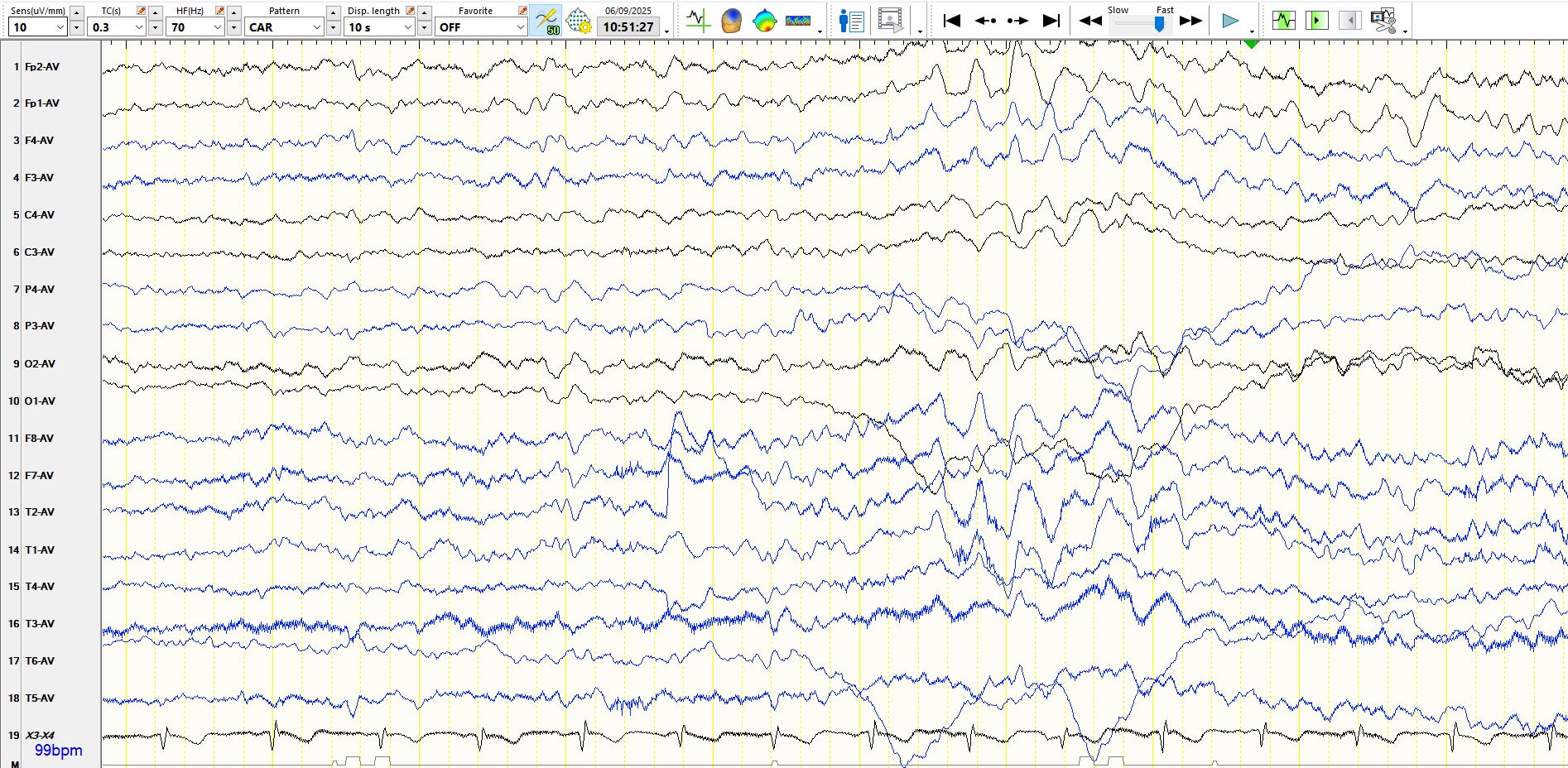Click the 06/09/2025 date label
This screenshot has height=768, width=1568.
coord(628,11)
